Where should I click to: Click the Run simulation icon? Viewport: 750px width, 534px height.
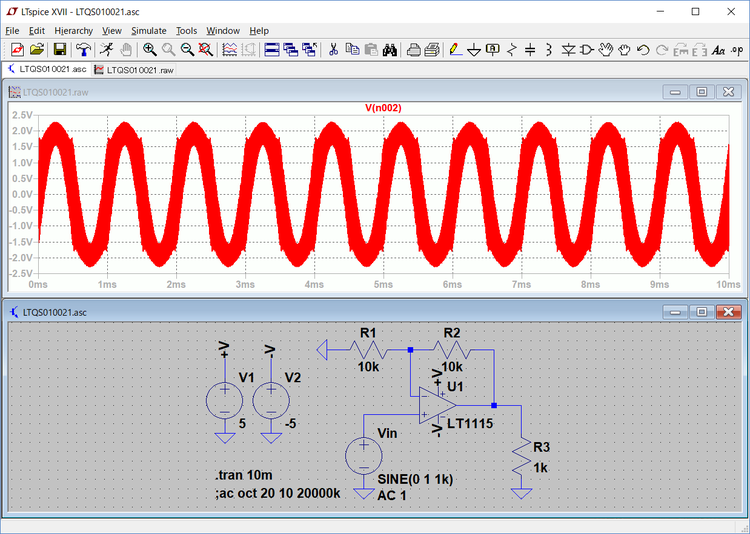(x=106, y=49)
